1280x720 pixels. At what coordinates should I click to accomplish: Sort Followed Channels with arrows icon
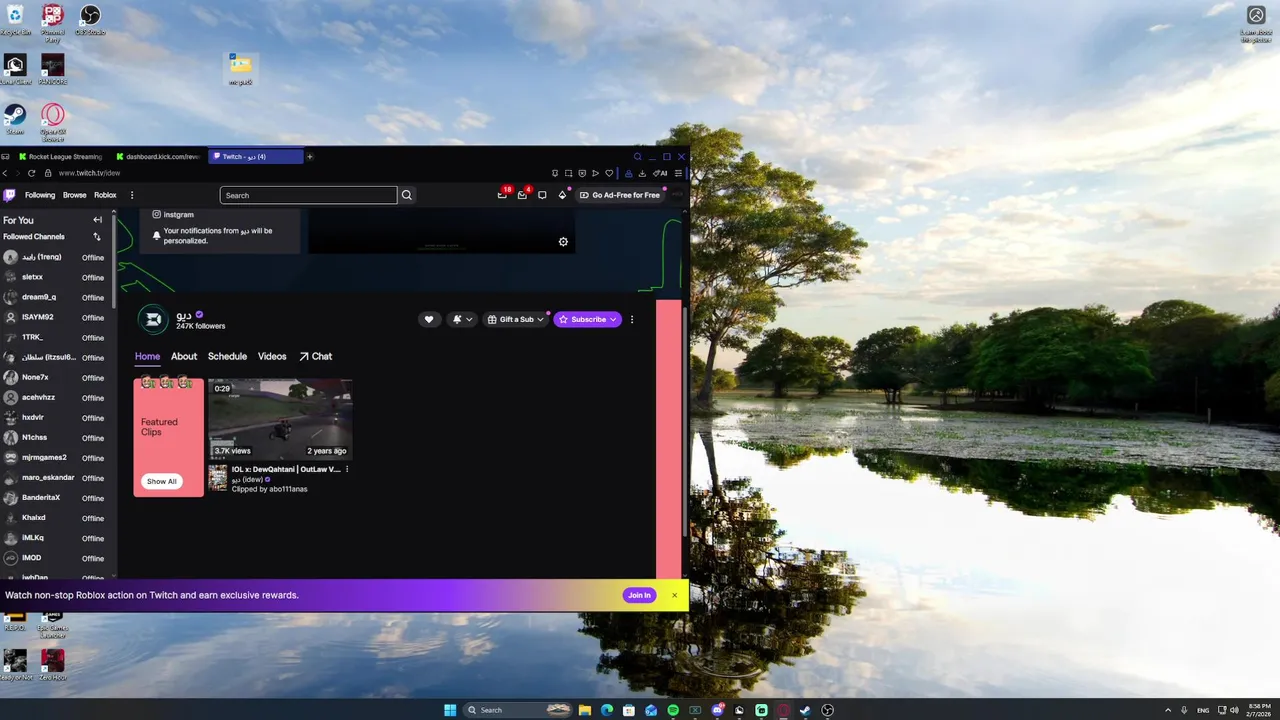[x=97, y=237]
